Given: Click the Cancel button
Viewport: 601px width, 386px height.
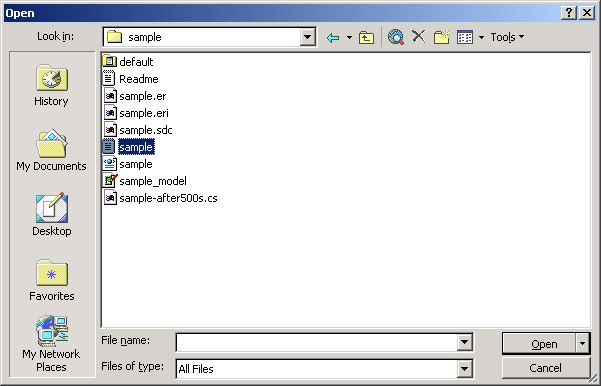Looking at the screenshot, I should pyautogui.click(x=545, y=368).
